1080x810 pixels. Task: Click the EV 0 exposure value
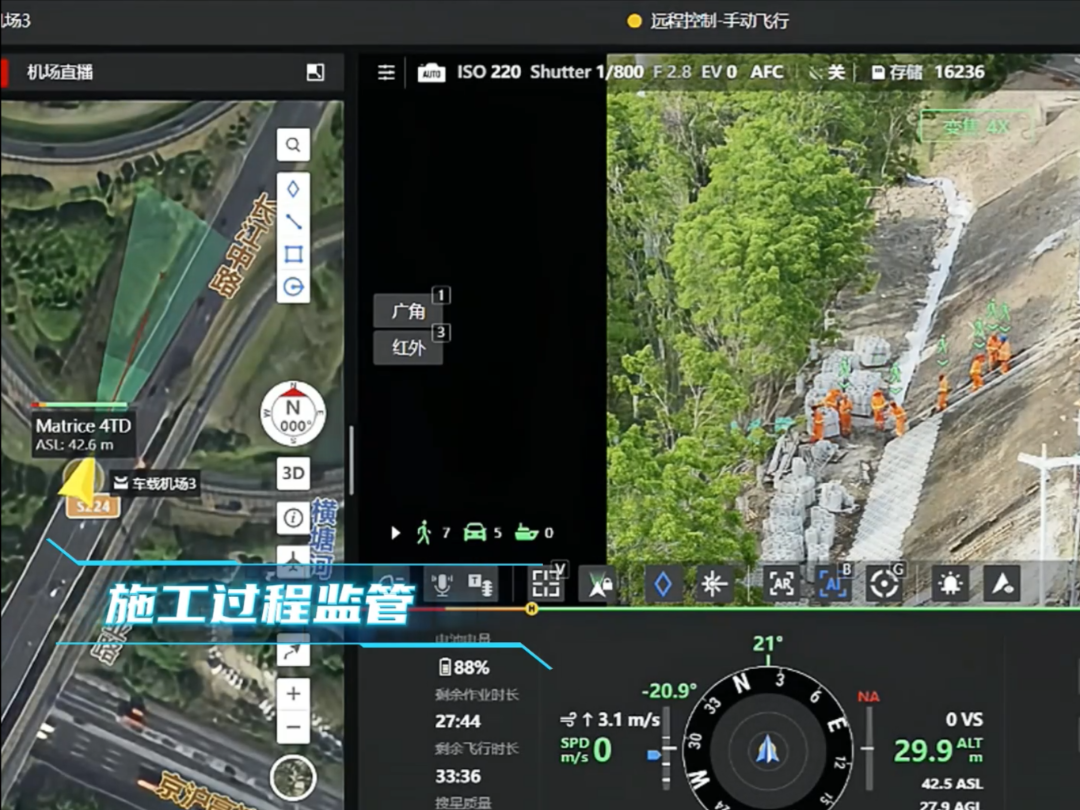coord(719,72)
